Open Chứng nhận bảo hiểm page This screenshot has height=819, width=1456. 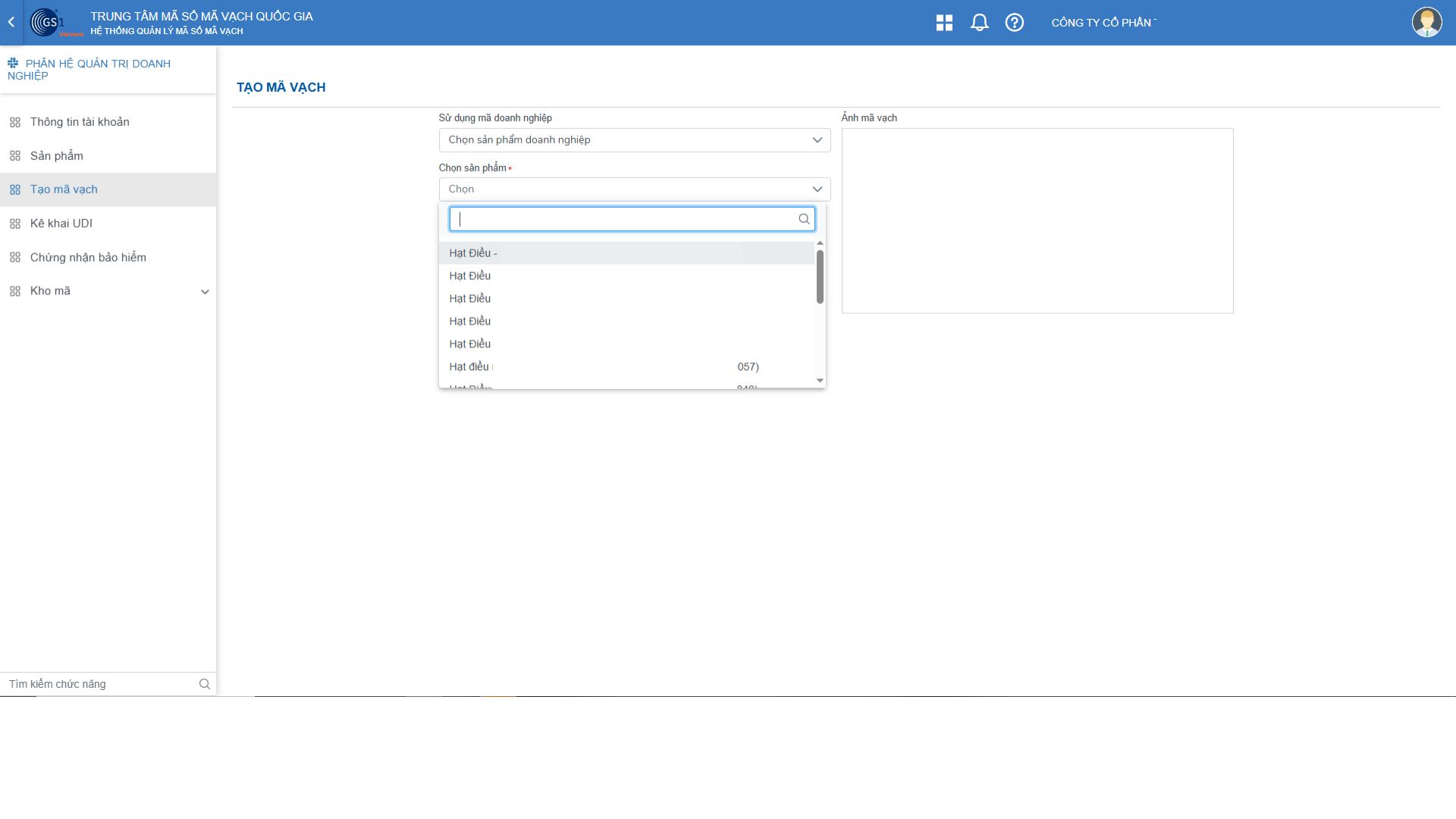88,258
